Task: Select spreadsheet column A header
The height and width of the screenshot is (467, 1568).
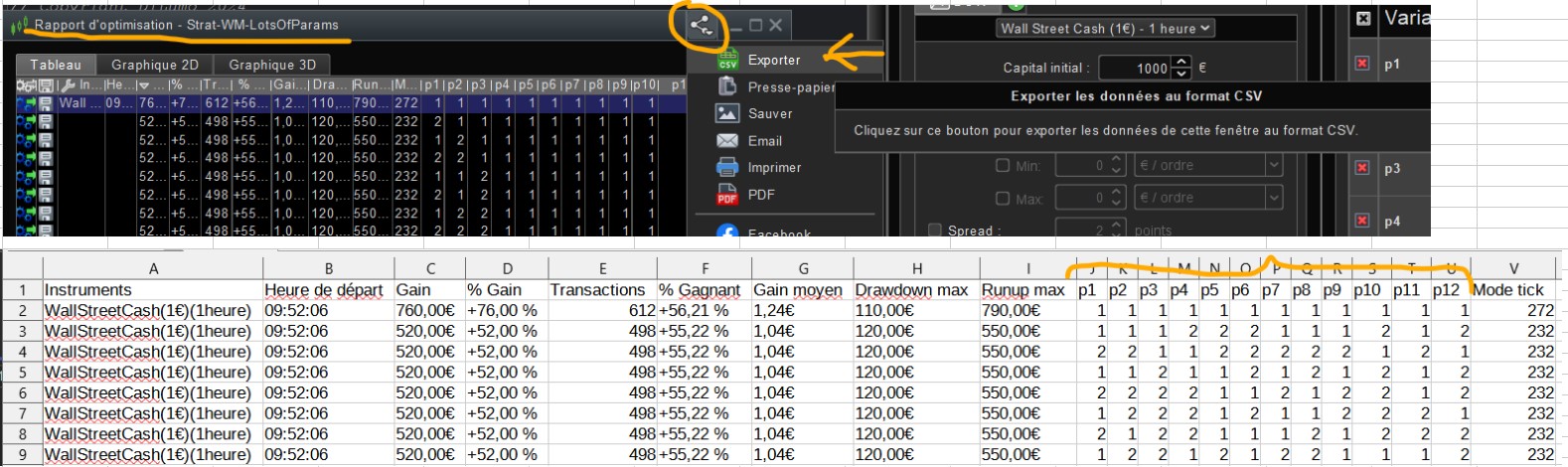Action: click(x=153, y=268)
